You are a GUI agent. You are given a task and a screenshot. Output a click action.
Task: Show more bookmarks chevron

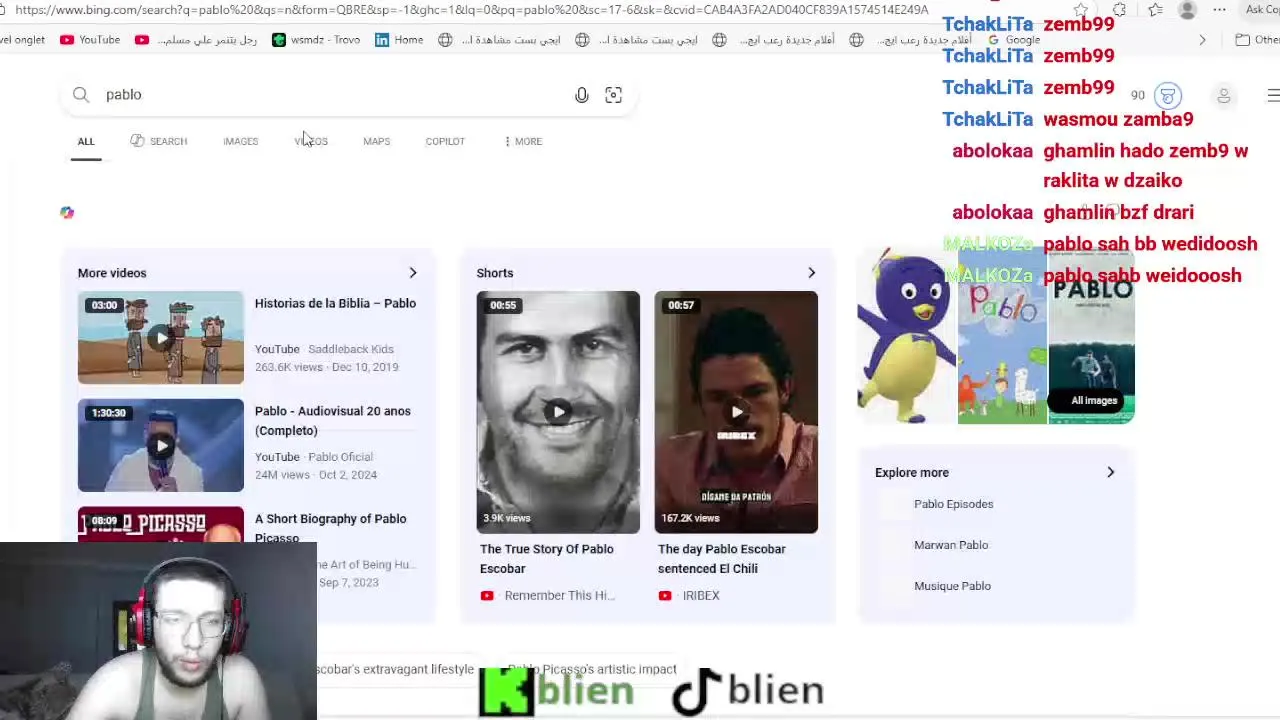tap(1202, 40)
